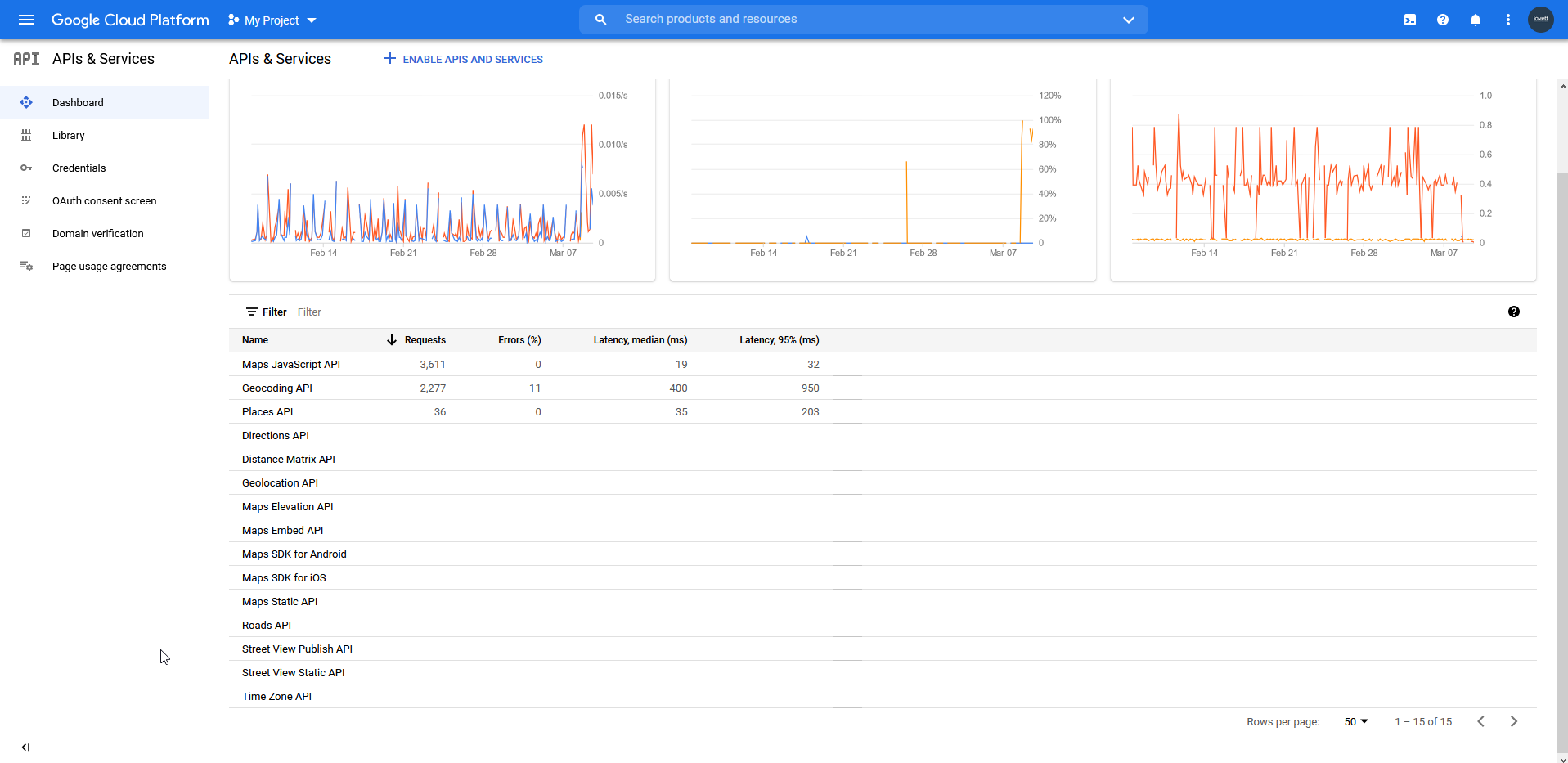Open Geolocation API details
Image resolution: width=1568 pixels, height=763 pixels.
tap(280, 483)
